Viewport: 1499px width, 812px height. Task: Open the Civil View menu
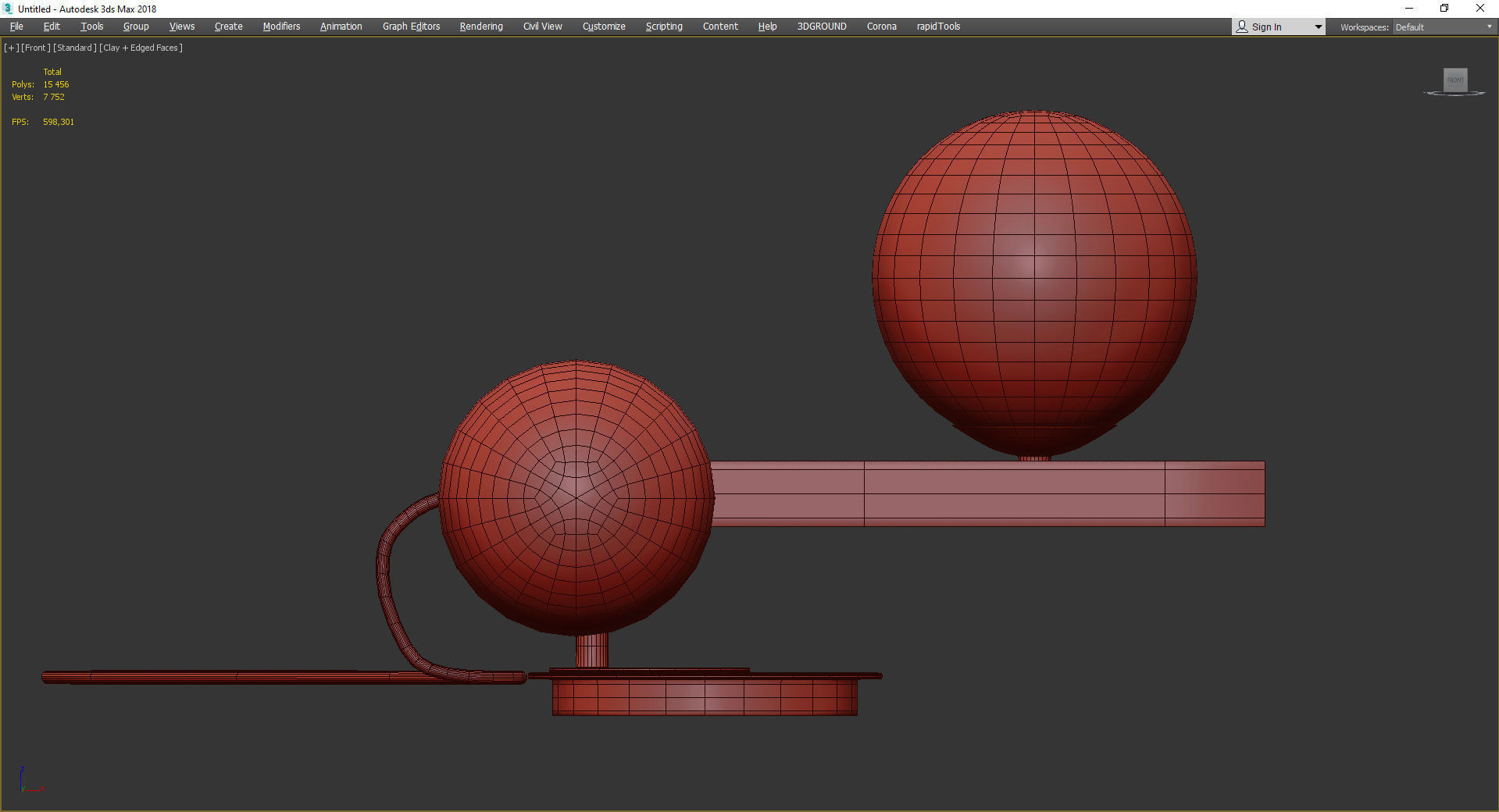pyautogui.click(x=543, y=27)
